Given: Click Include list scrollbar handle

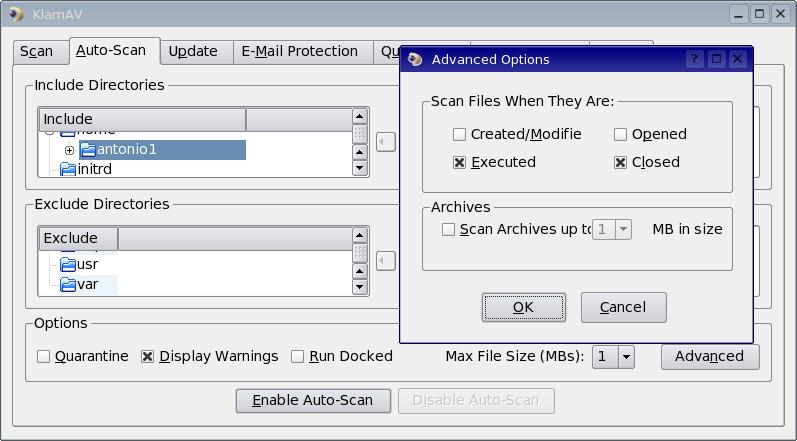Looking at the screenshot, I should tap(359, 134).
